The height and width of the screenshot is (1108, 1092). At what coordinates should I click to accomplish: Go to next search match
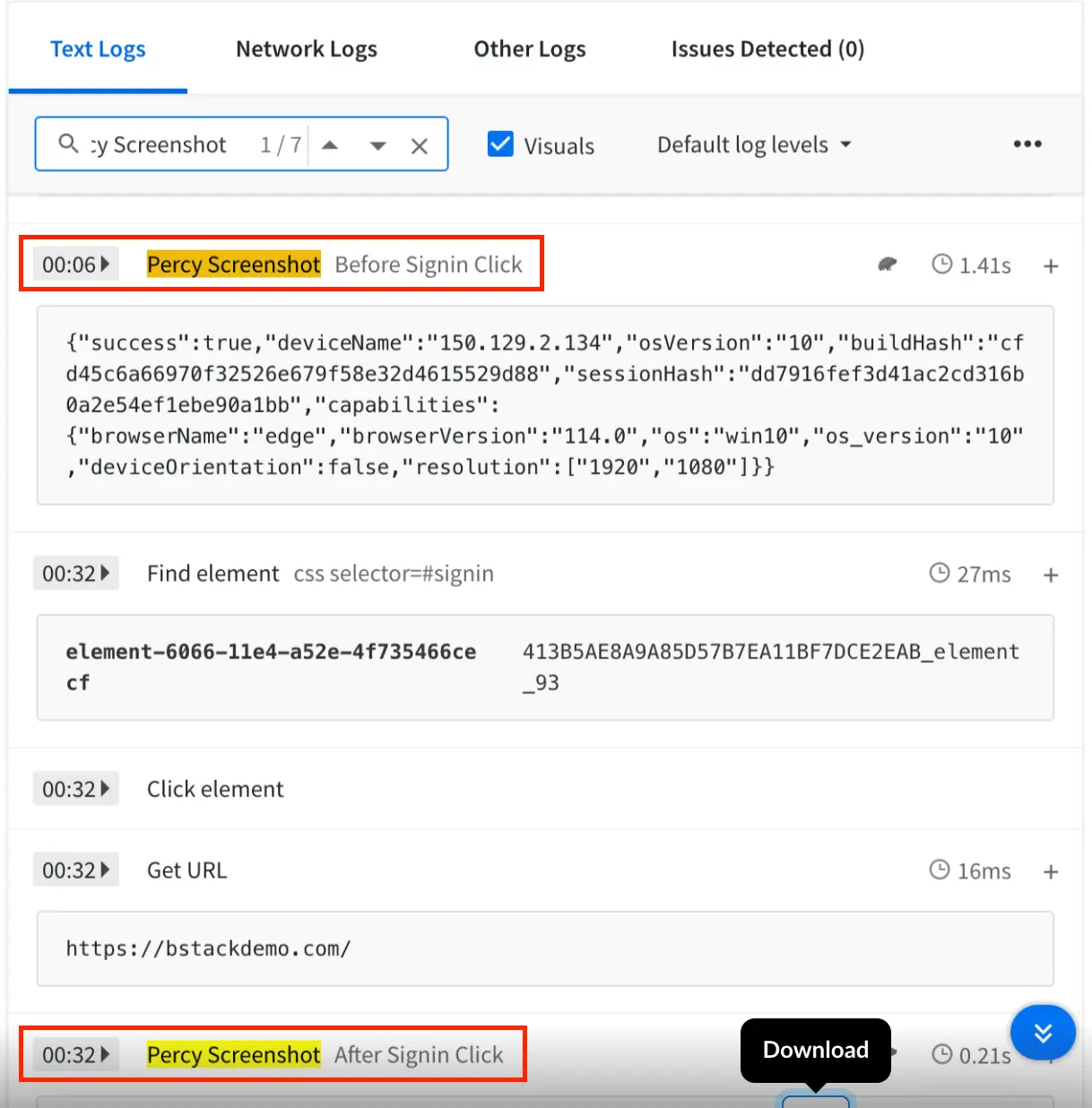coord(377,145)
